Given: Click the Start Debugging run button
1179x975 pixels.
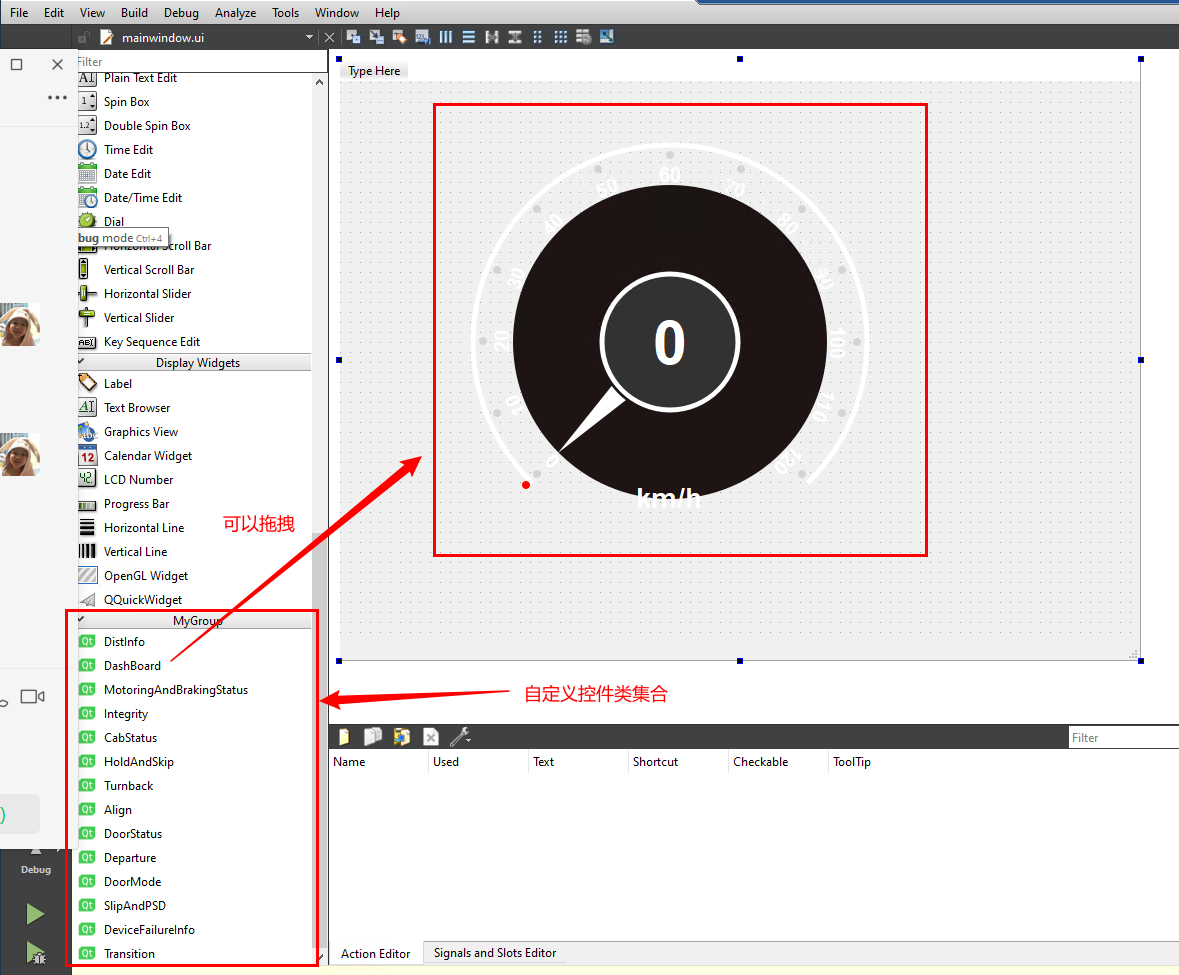Looking at the screenshot, I should 35,953.
